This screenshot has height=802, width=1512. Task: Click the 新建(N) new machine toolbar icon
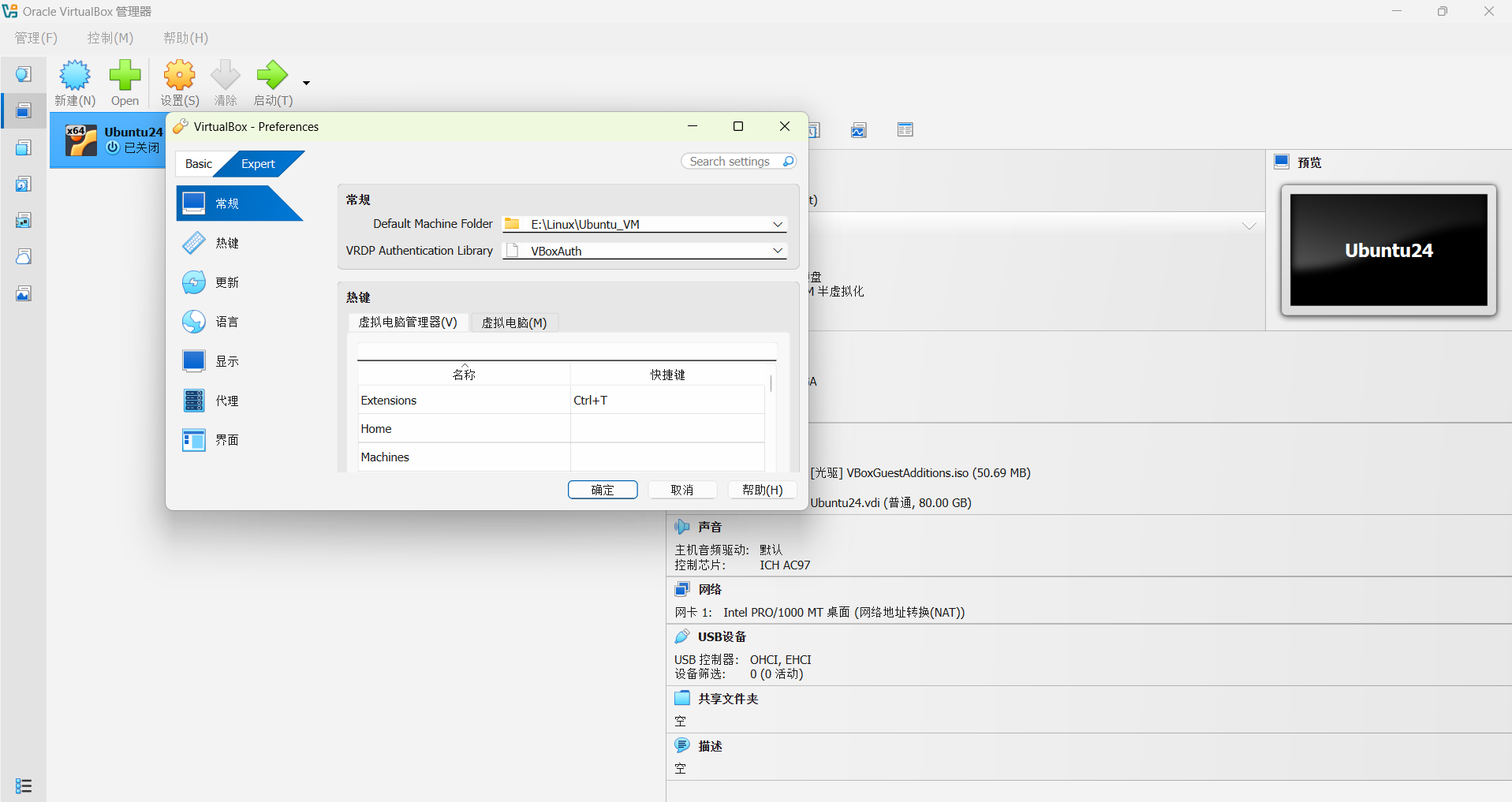(x=75, y=81)
